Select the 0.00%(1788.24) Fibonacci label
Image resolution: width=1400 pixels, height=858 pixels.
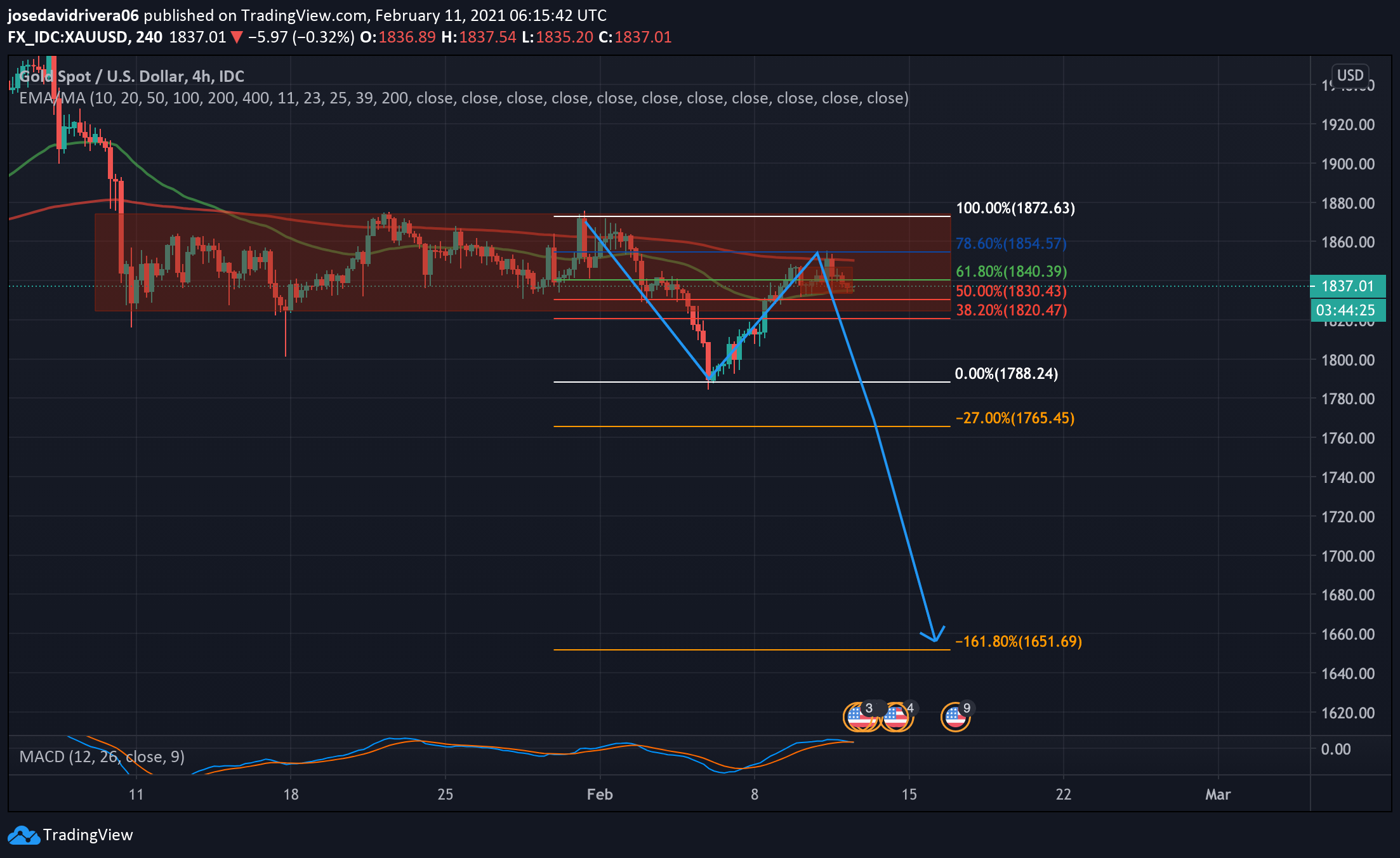click(x=1007, y=374)
